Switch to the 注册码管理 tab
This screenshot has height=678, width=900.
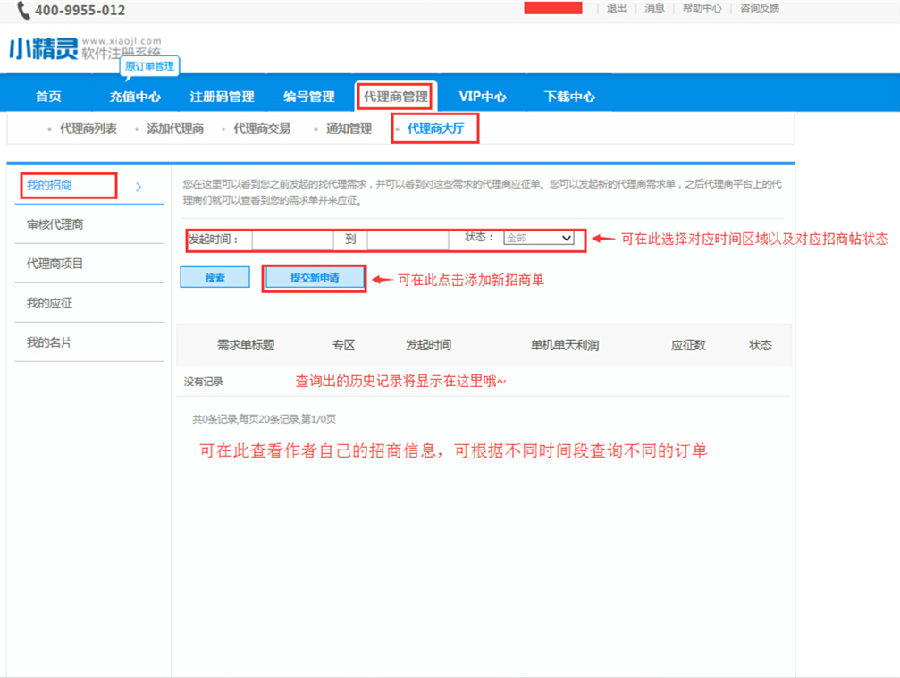222,96
